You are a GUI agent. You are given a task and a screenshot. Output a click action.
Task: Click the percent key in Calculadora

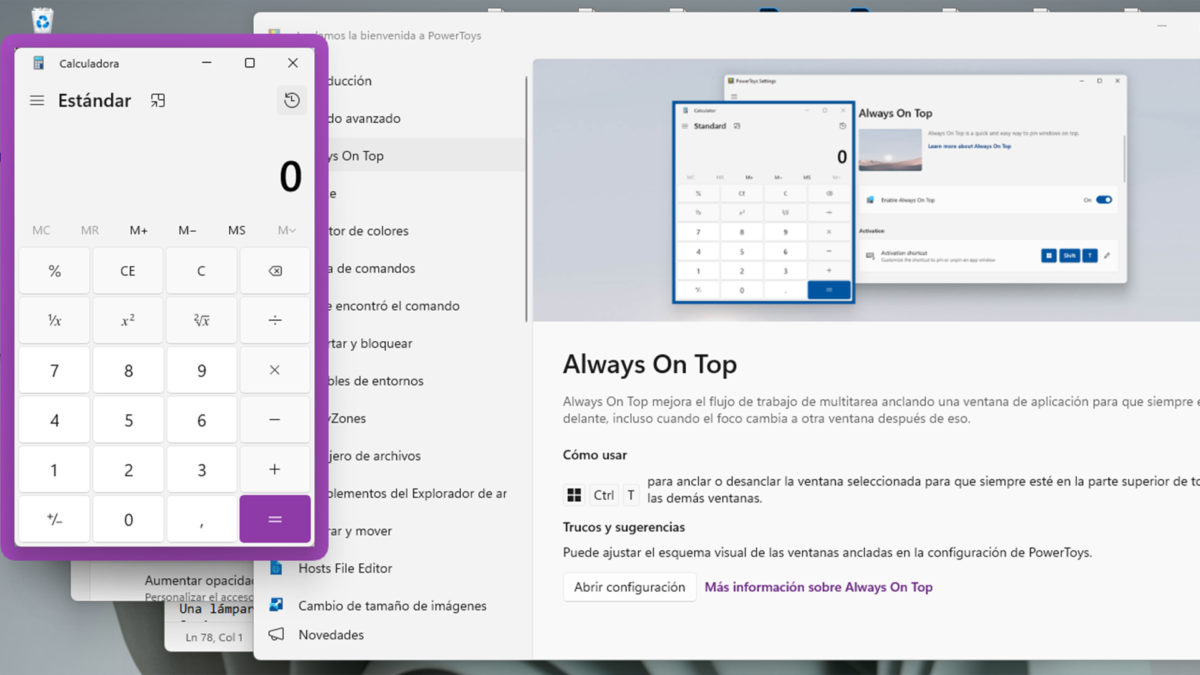[54, 271]
